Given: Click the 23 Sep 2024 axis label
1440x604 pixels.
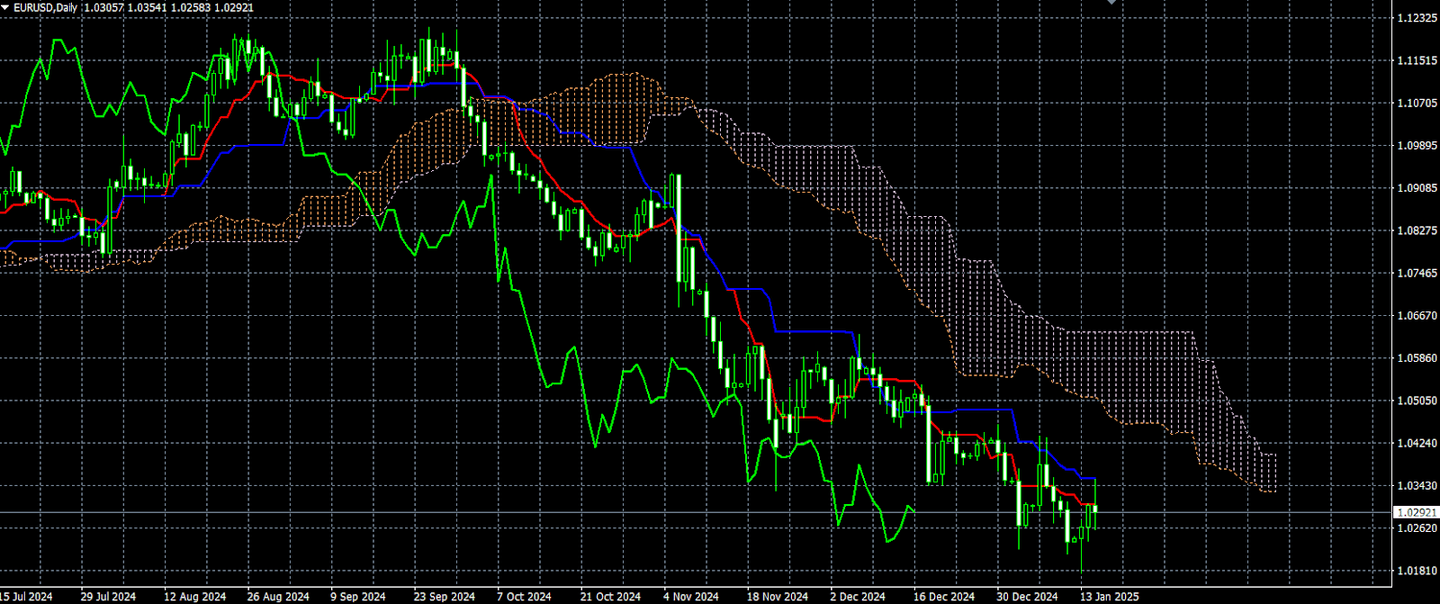Looking at the screenshot, I should coord(443,596).
